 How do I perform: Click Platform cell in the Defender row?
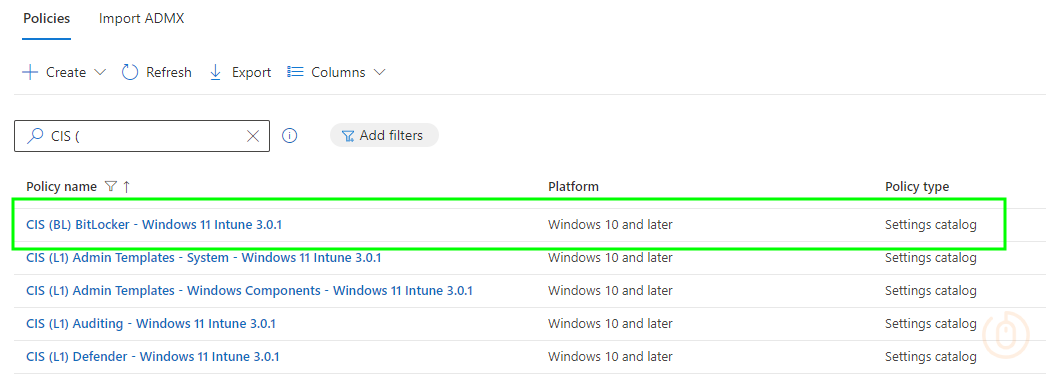point(610,357)
